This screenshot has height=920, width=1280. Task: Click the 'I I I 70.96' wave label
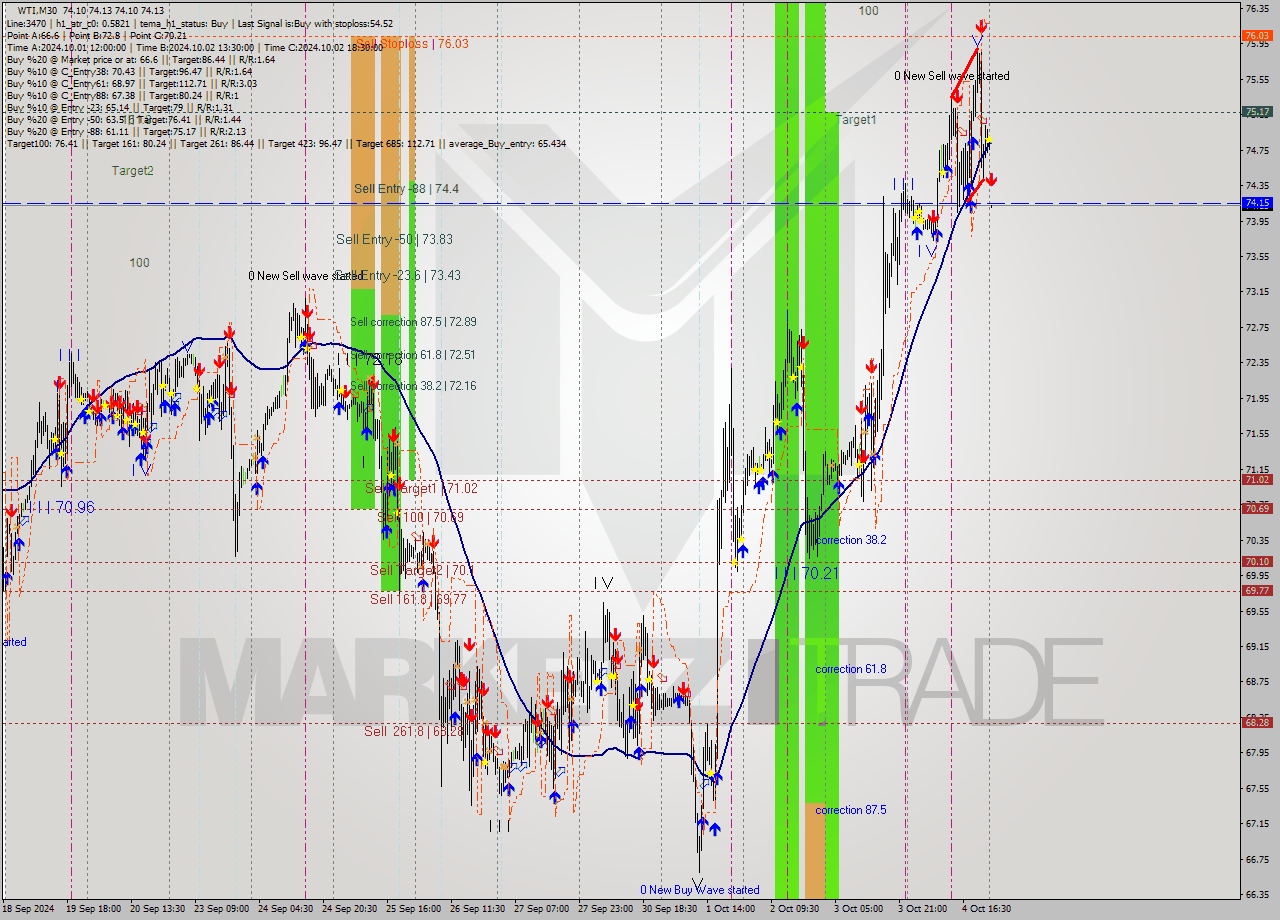click(x=60, y=507)
